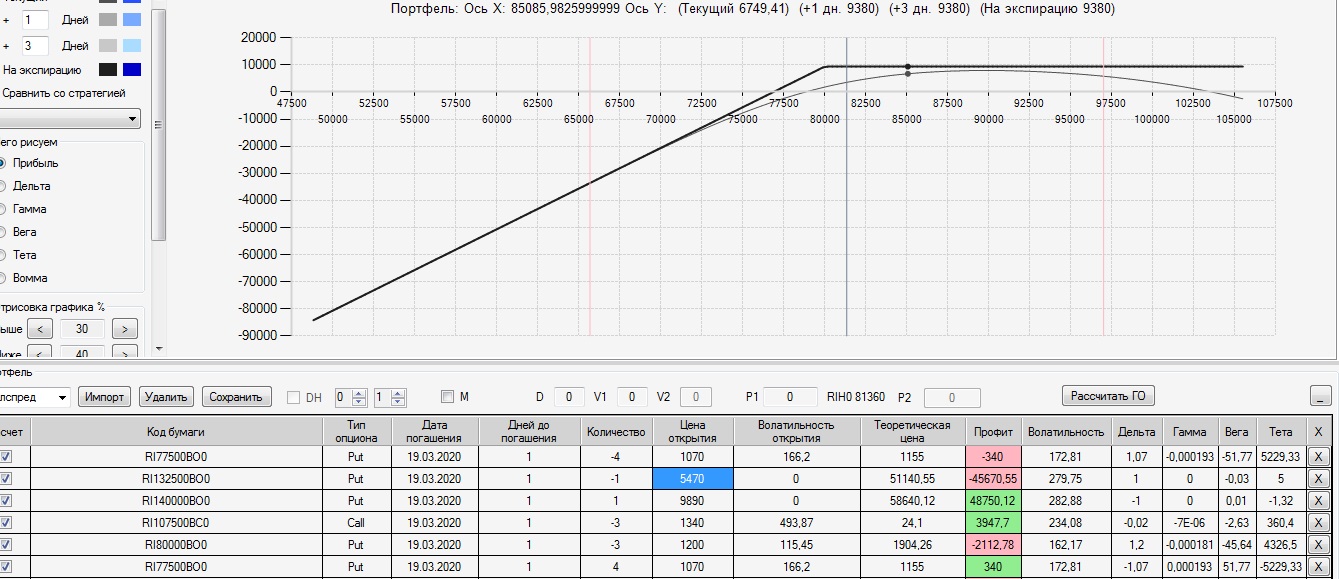Pick the dark blue swatch in the На экспирацию row
Image resolution: width=1339 pixels, height=579 pixels.
coord(132,70)
